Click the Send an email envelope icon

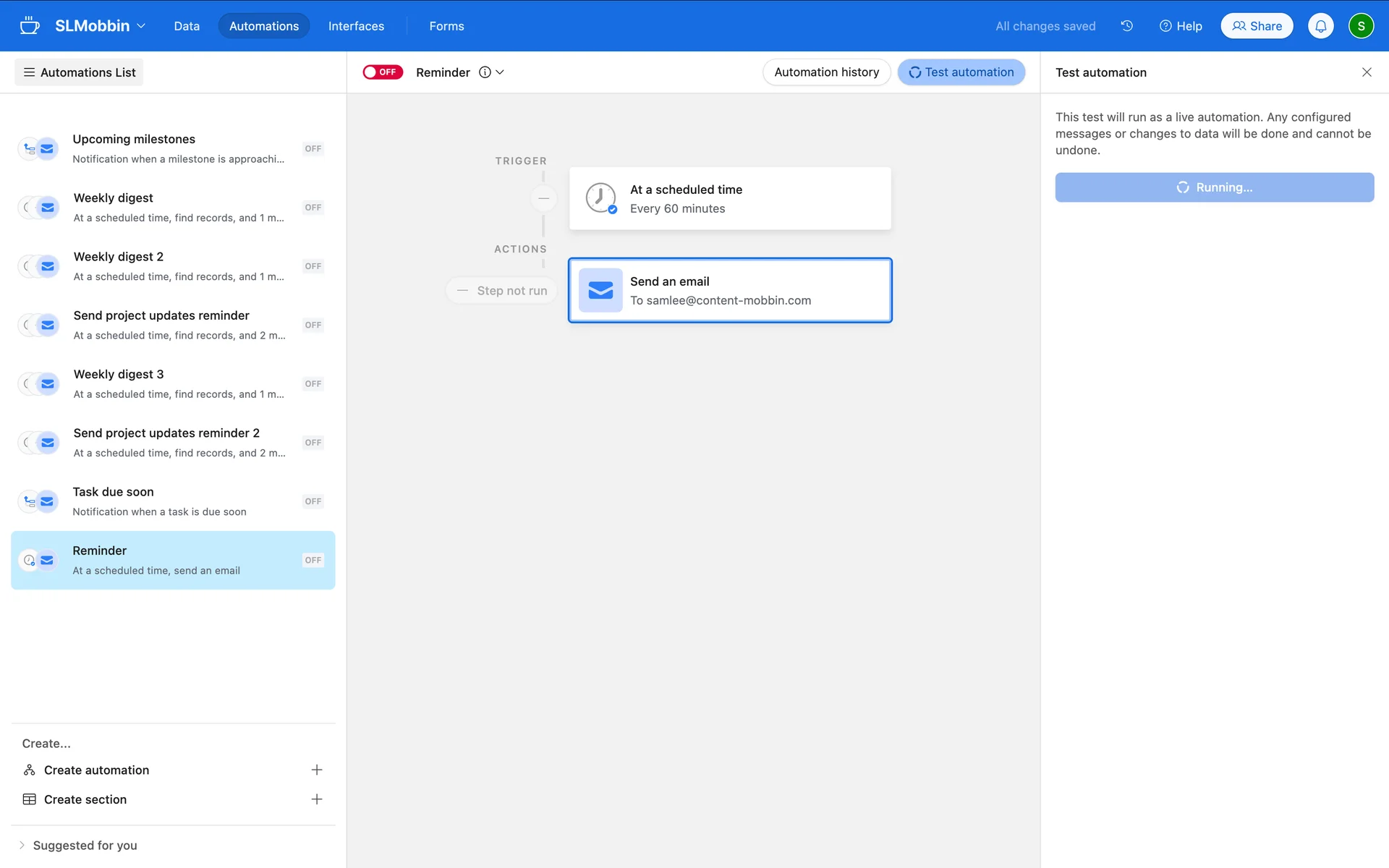pos(600,290)
